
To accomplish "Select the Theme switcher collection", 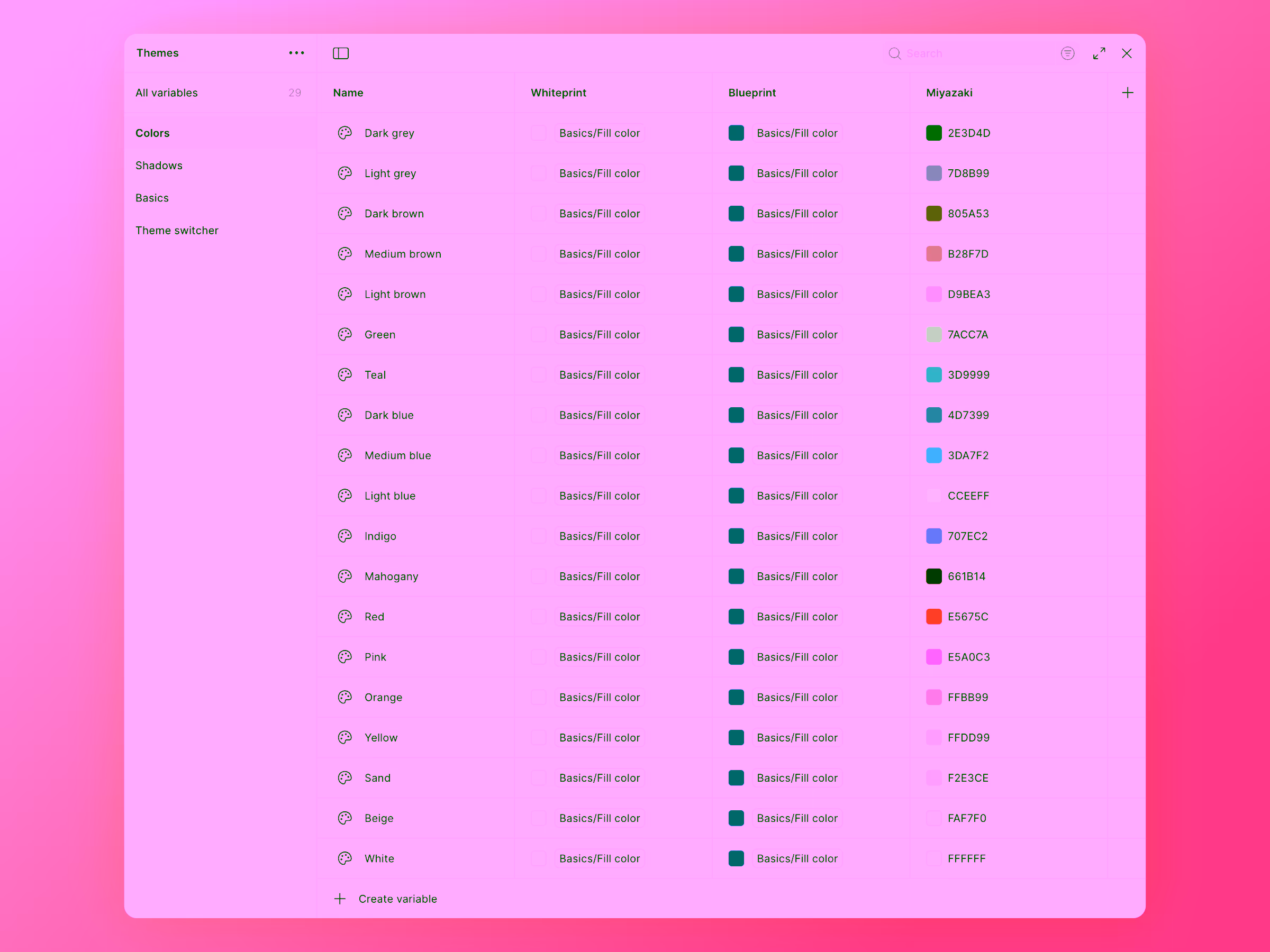I will click(x=177, y=230).
